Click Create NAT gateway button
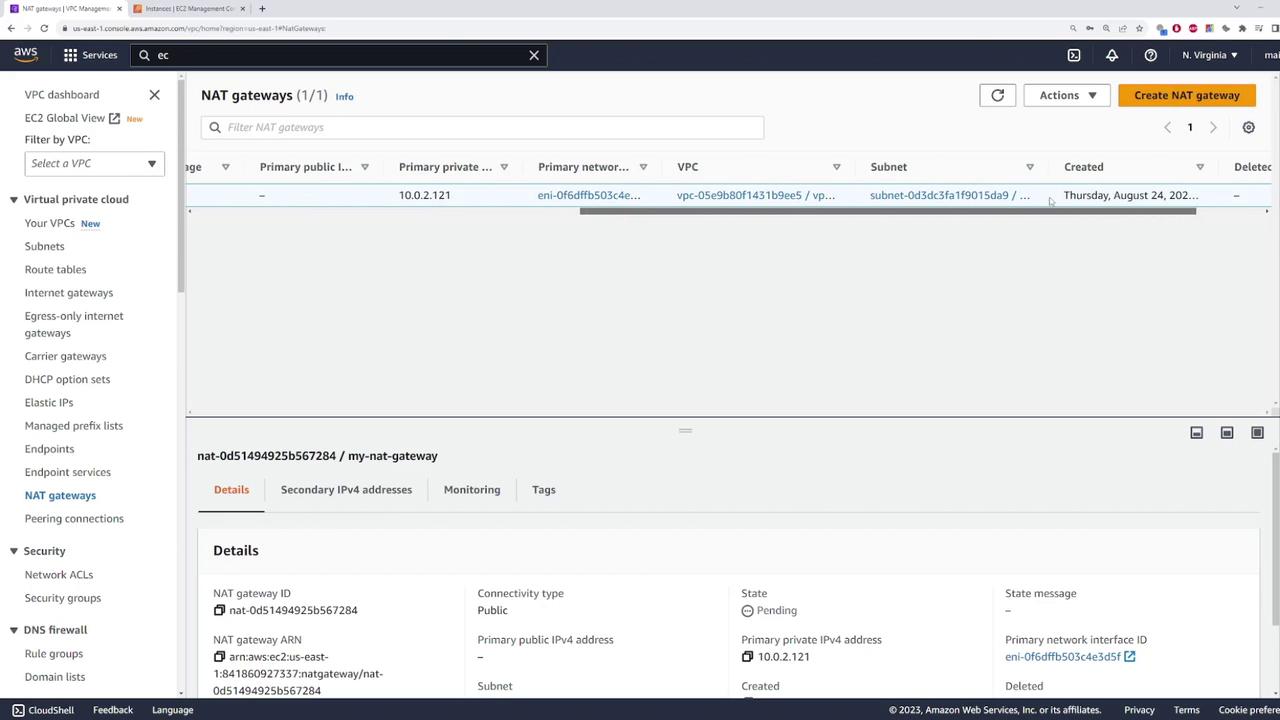1280x720 pixels. point(1187,95)
